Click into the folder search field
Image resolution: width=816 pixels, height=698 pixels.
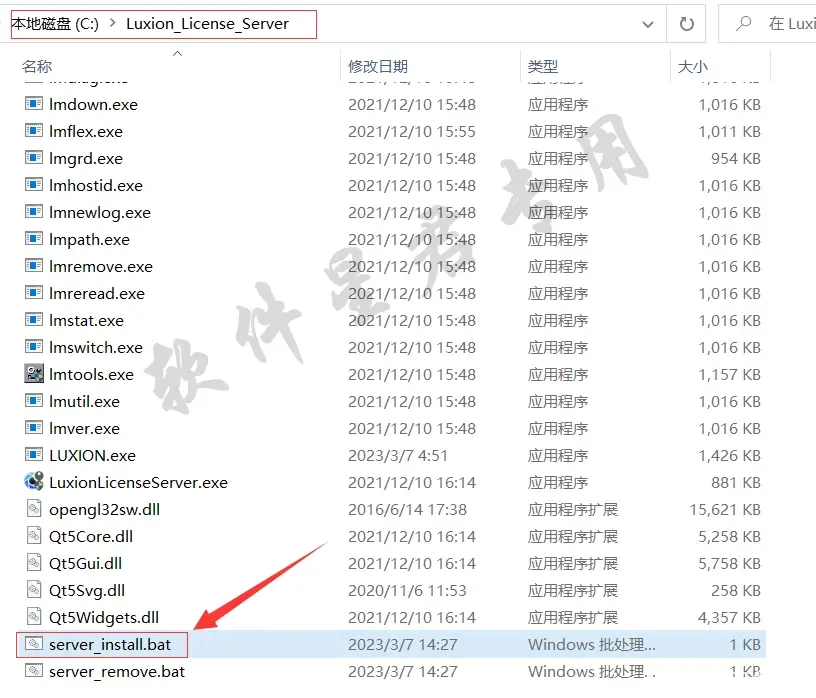(x=767, y=24)
